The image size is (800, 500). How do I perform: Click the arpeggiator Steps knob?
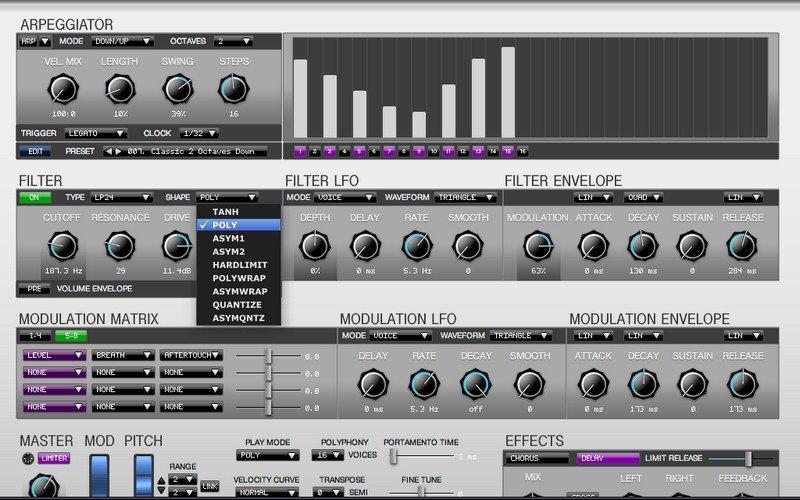coord(234,90)
